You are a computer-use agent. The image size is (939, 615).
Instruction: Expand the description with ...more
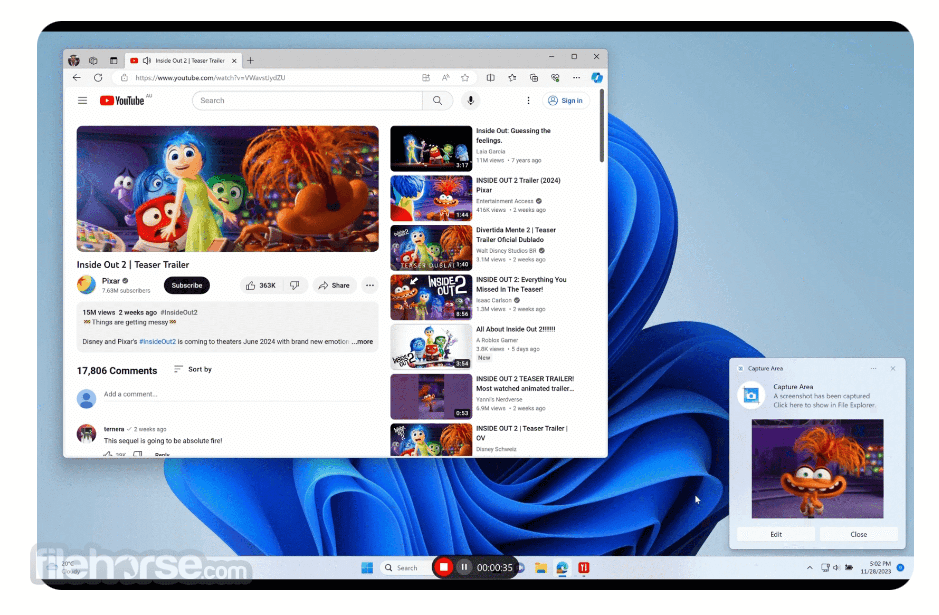click(x=362, y=341)
